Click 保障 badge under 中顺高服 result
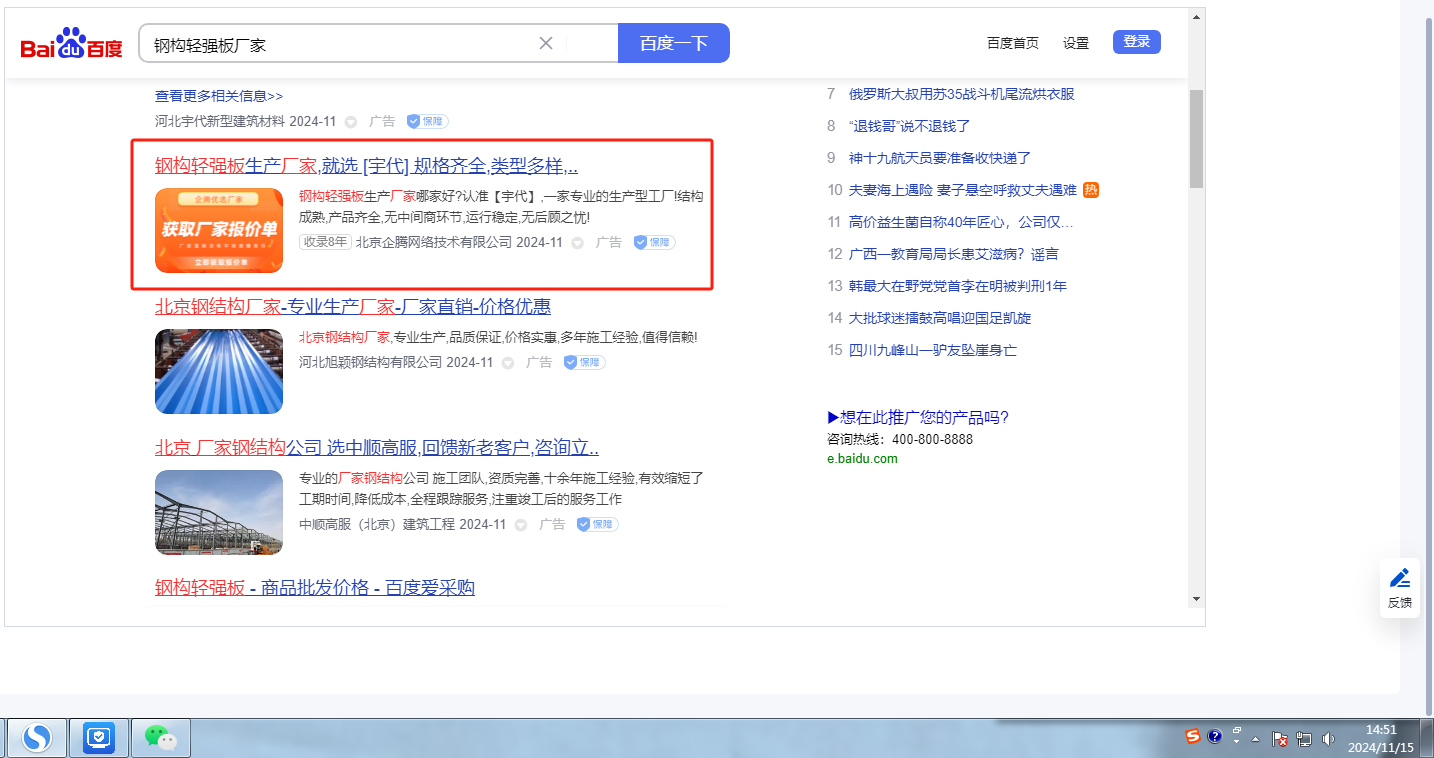 coord(597,524)
